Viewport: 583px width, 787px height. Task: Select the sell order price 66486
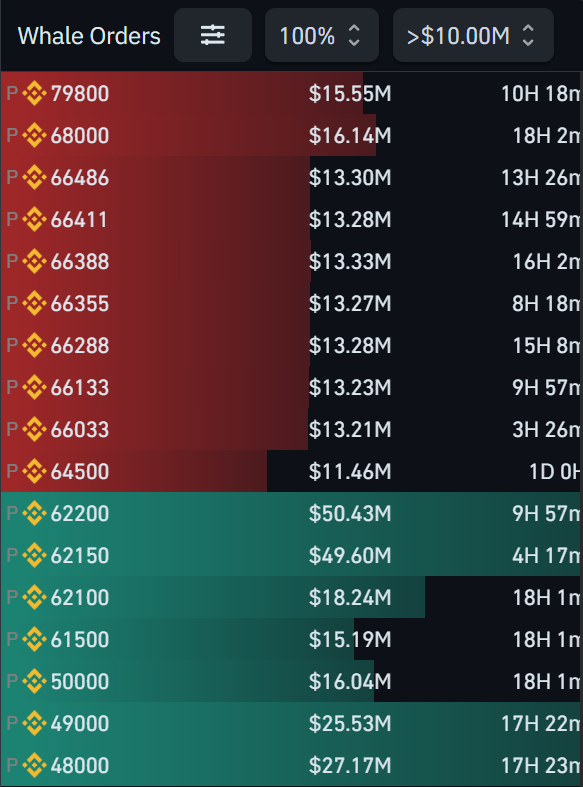pyautogui.click(x=80, y=178)
